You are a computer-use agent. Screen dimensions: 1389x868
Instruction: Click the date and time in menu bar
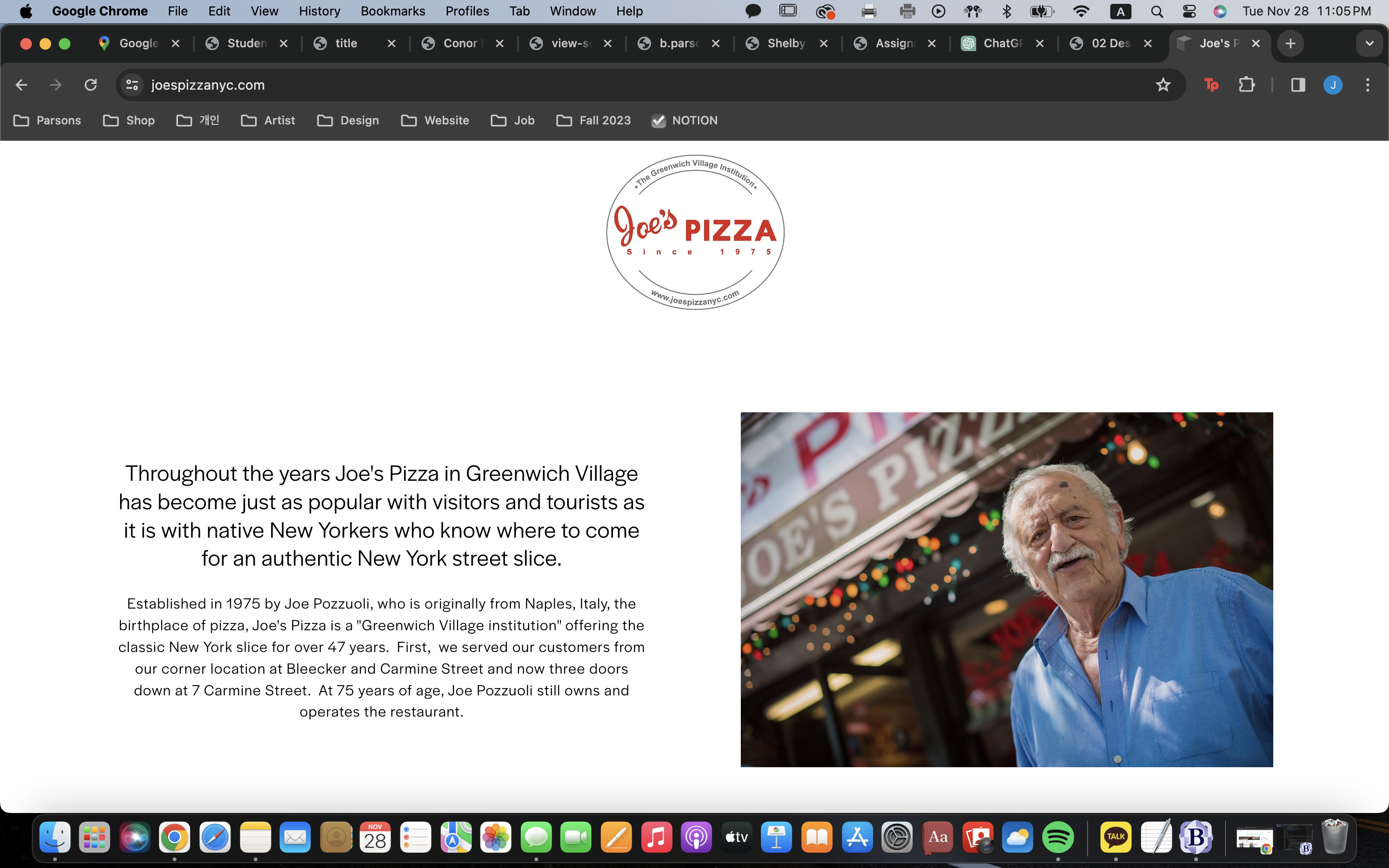point(1307,12)
